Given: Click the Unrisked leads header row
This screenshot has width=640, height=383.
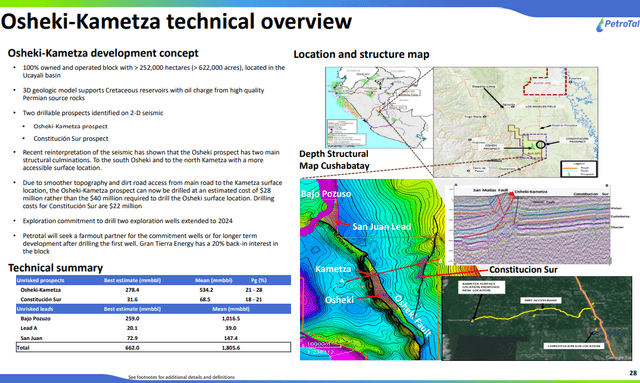Looking at the screenshot, I should (x=153, y=309).
